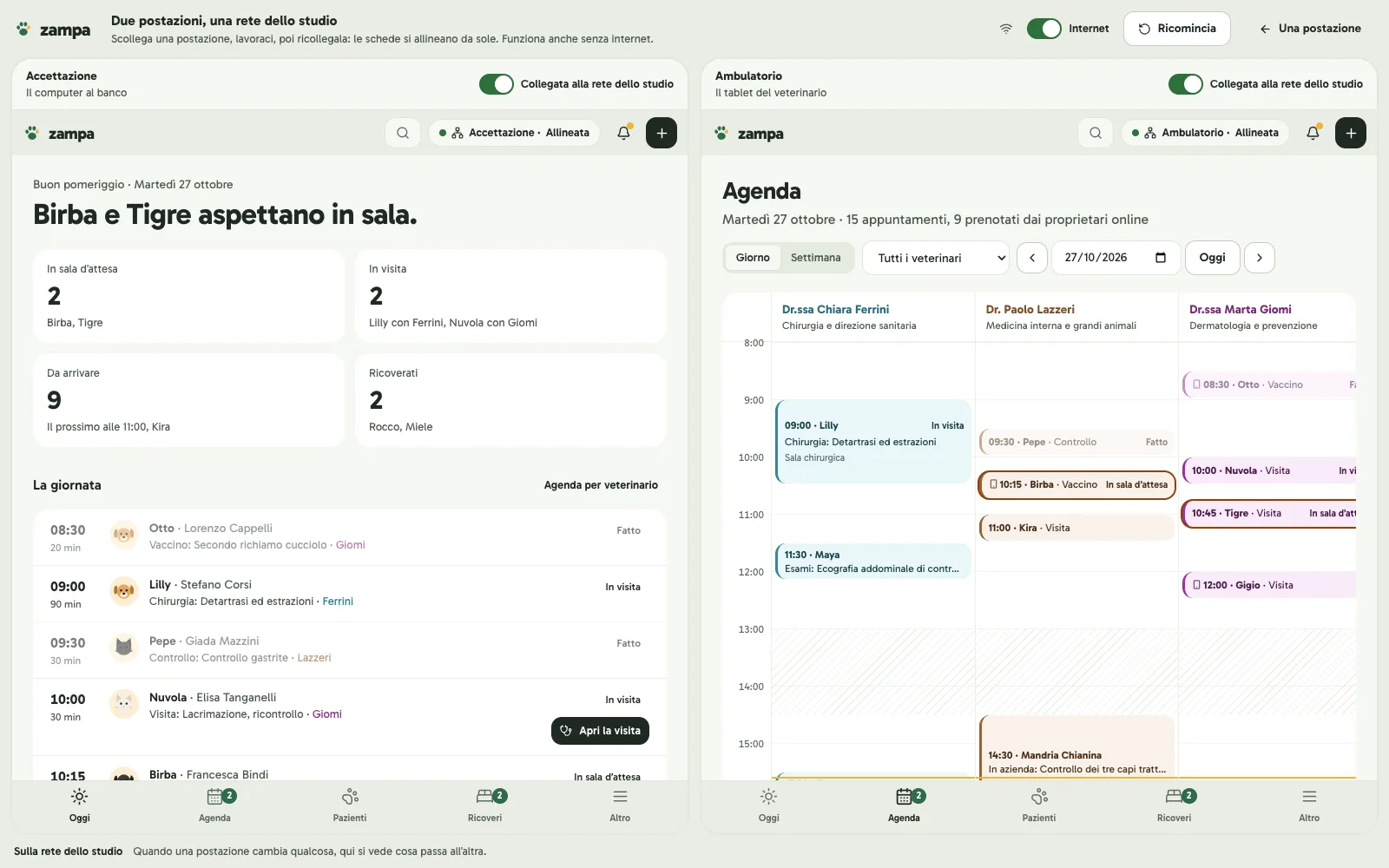Viewport: 1389px width, 868px height.
Task: Open Pazienti in Accettazione bottom bar
Action: [x=350, y=806]
